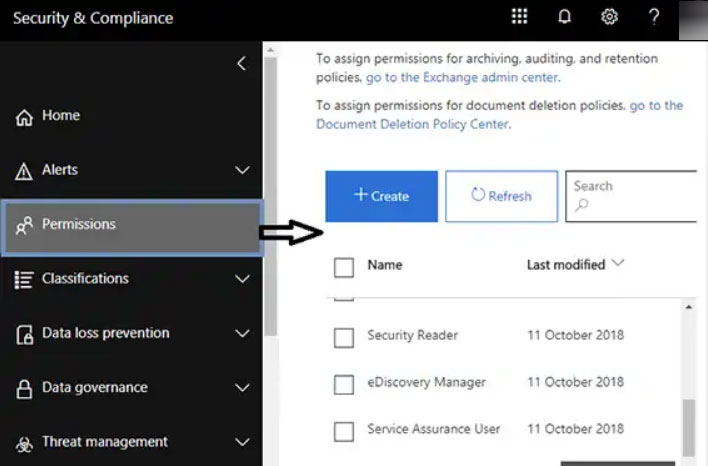
Task: Click the user profile avatar in the header
Action: pos(694,20)
